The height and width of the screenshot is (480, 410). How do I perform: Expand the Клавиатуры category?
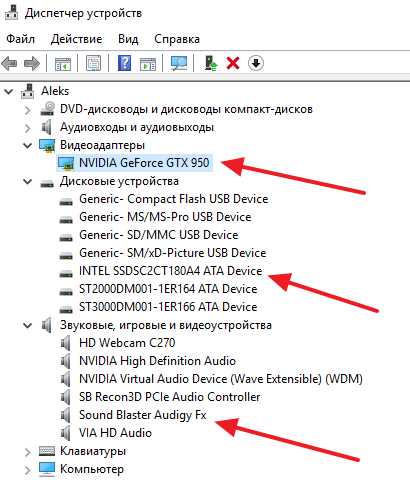28,452
